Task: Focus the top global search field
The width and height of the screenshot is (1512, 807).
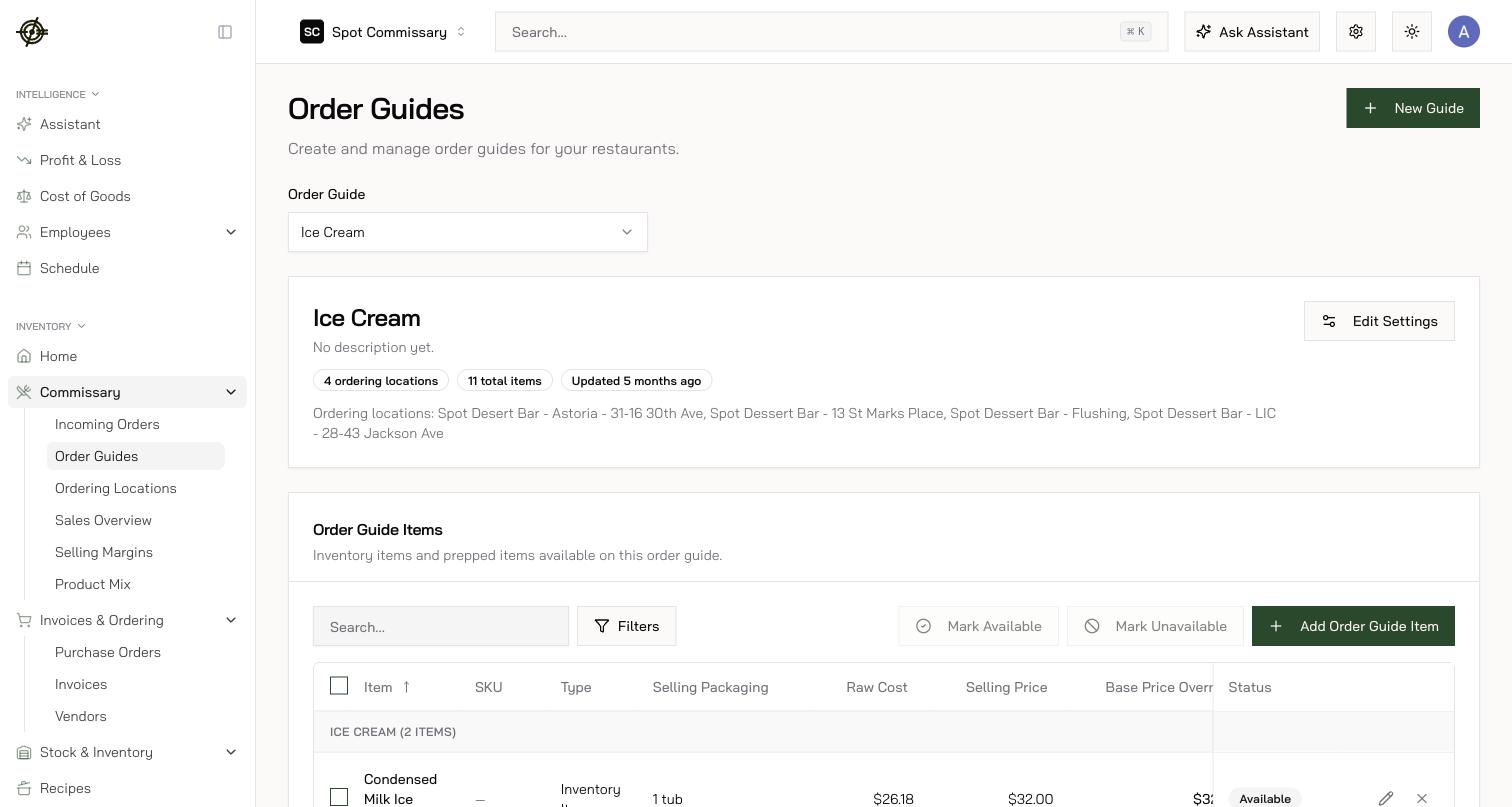Action: (831, 32)
